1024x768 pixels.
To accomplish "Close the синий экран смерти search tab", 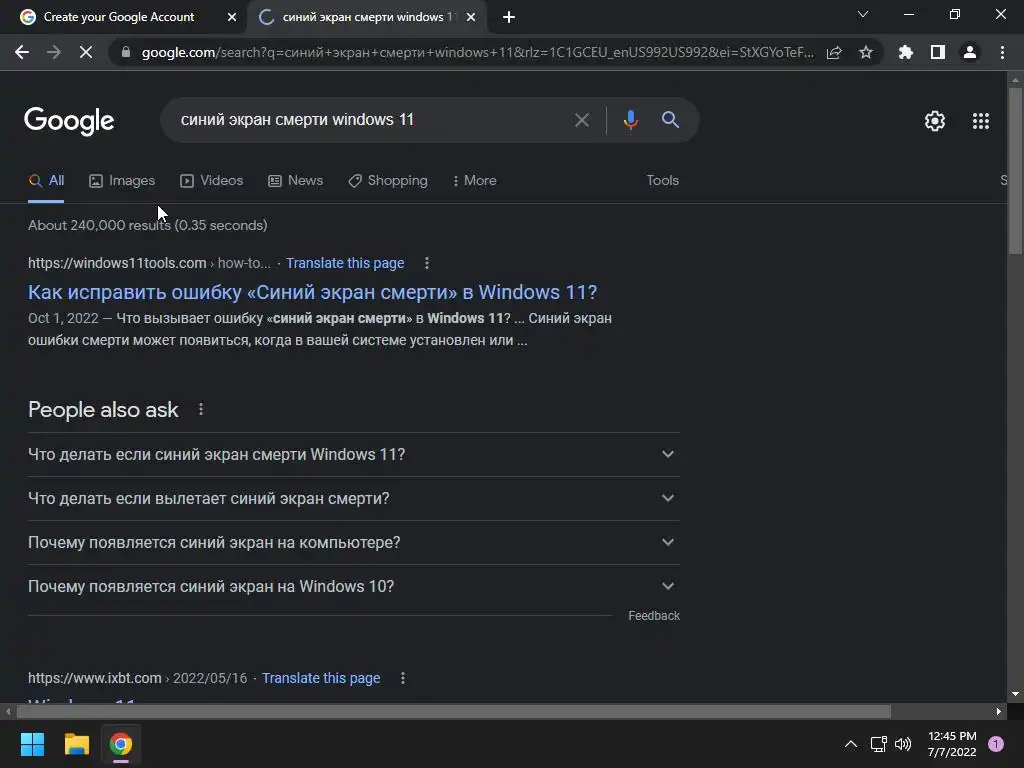I will click(x=471, y=17).
